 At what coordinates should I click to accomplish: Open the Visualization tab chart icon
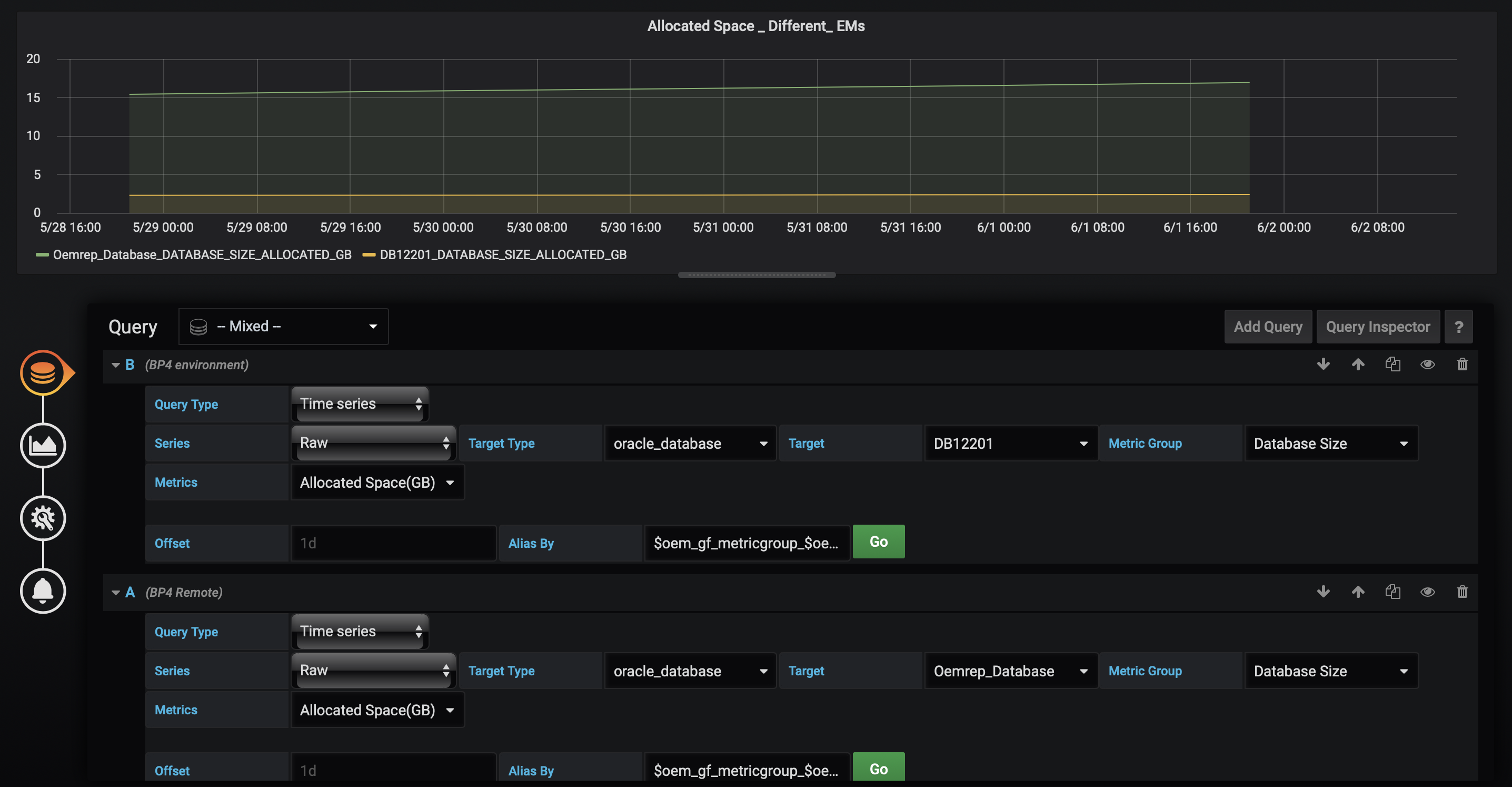(x=44, y=445)
